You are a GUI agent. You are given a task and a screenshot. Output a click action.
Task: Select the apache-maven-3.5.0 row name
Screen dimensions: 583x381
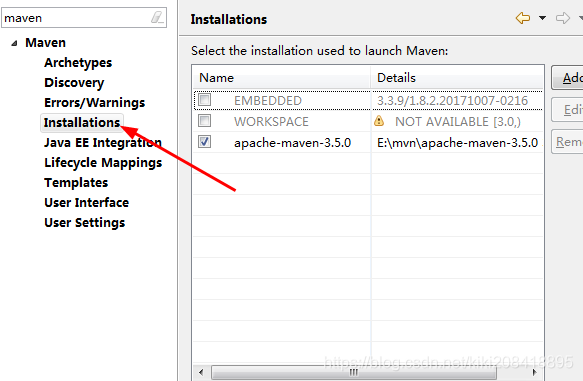point(292,143)
